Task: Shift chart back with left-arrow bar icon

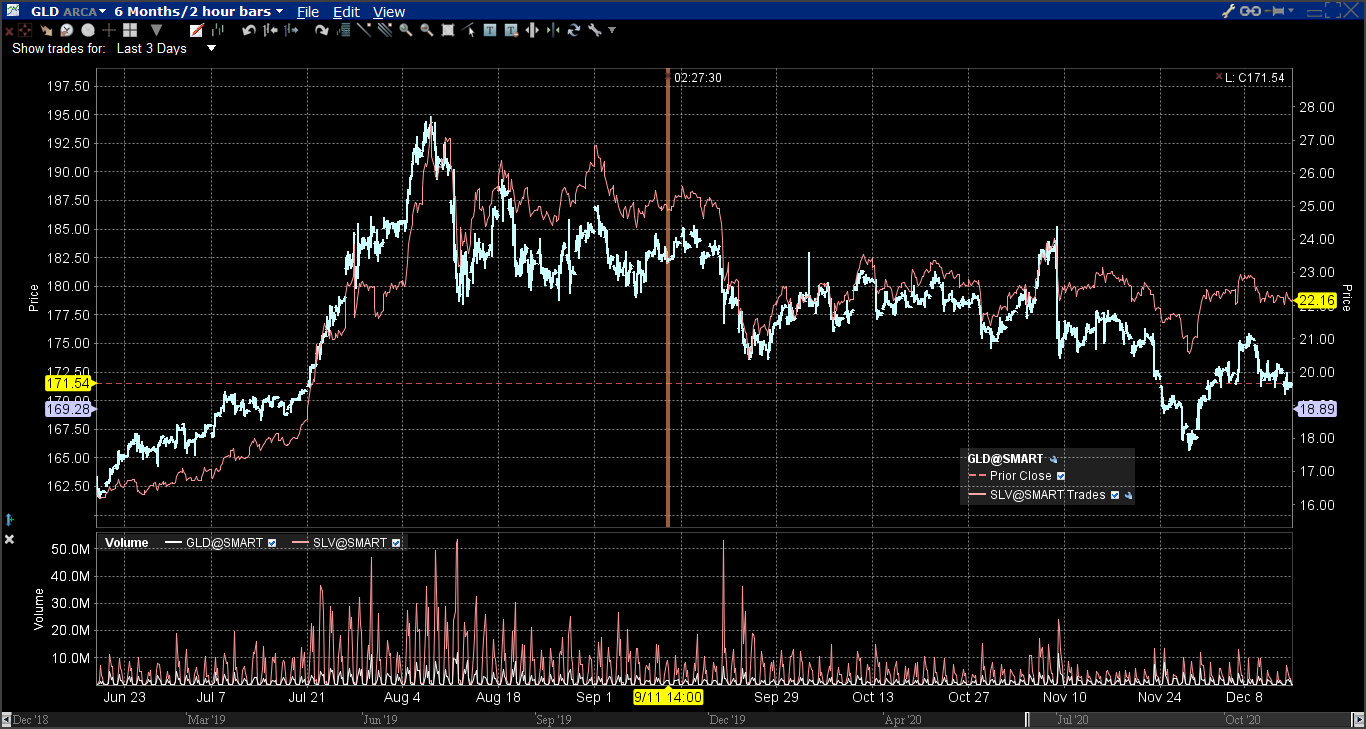Action: click(270, 30)
